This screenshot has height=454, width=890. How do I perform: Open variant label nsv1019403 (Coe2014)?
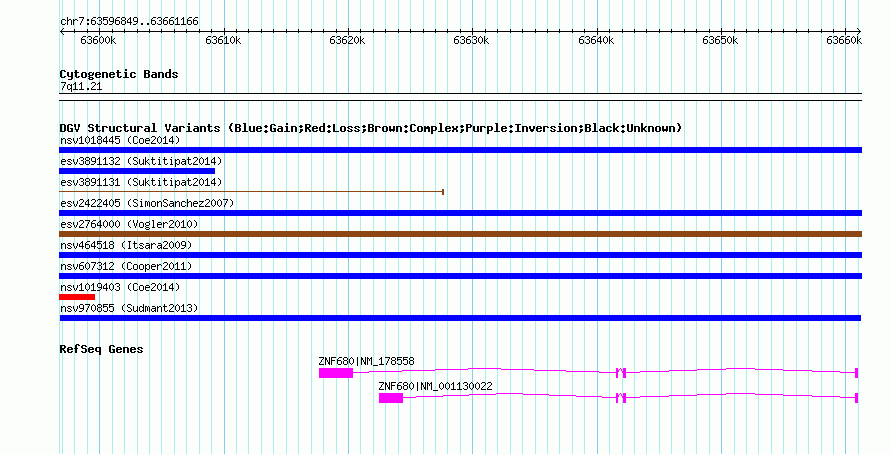120,287
